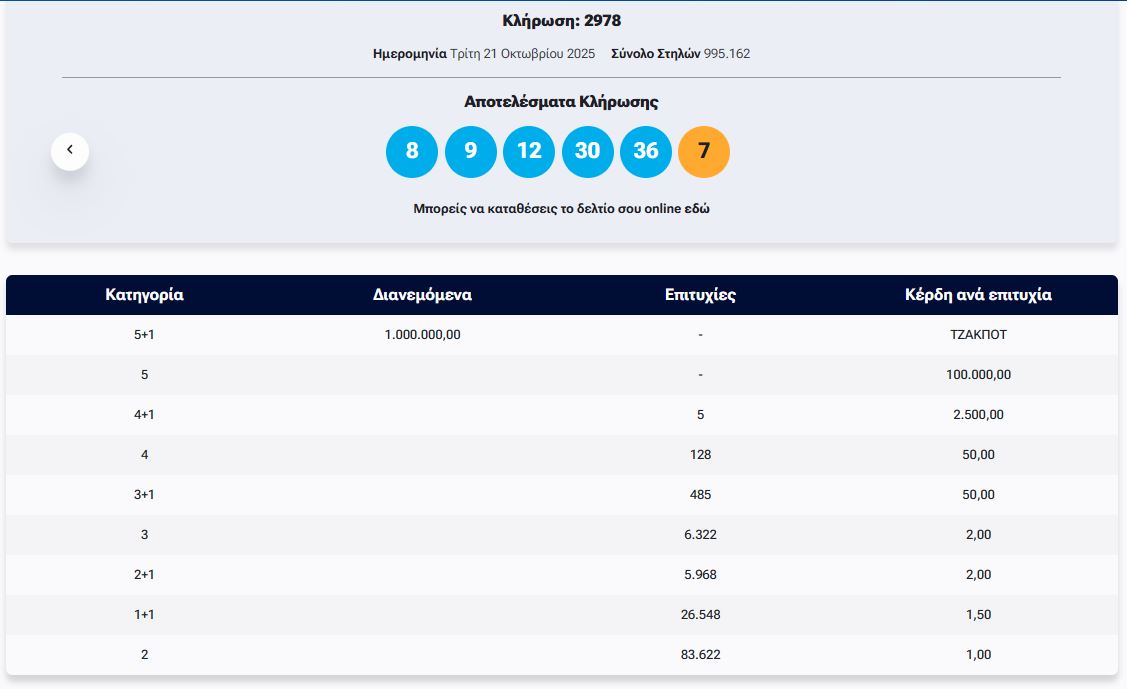Click the Κέρδη ανά επιτυχία column header
This screenshot has width=1127, height=689.
(978, 295)
